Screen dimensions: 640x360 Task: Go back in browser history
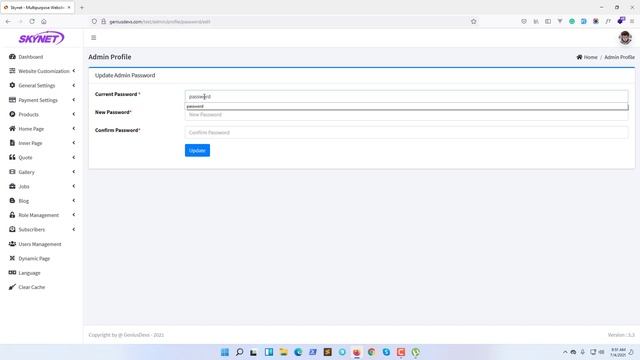[8, 21]
